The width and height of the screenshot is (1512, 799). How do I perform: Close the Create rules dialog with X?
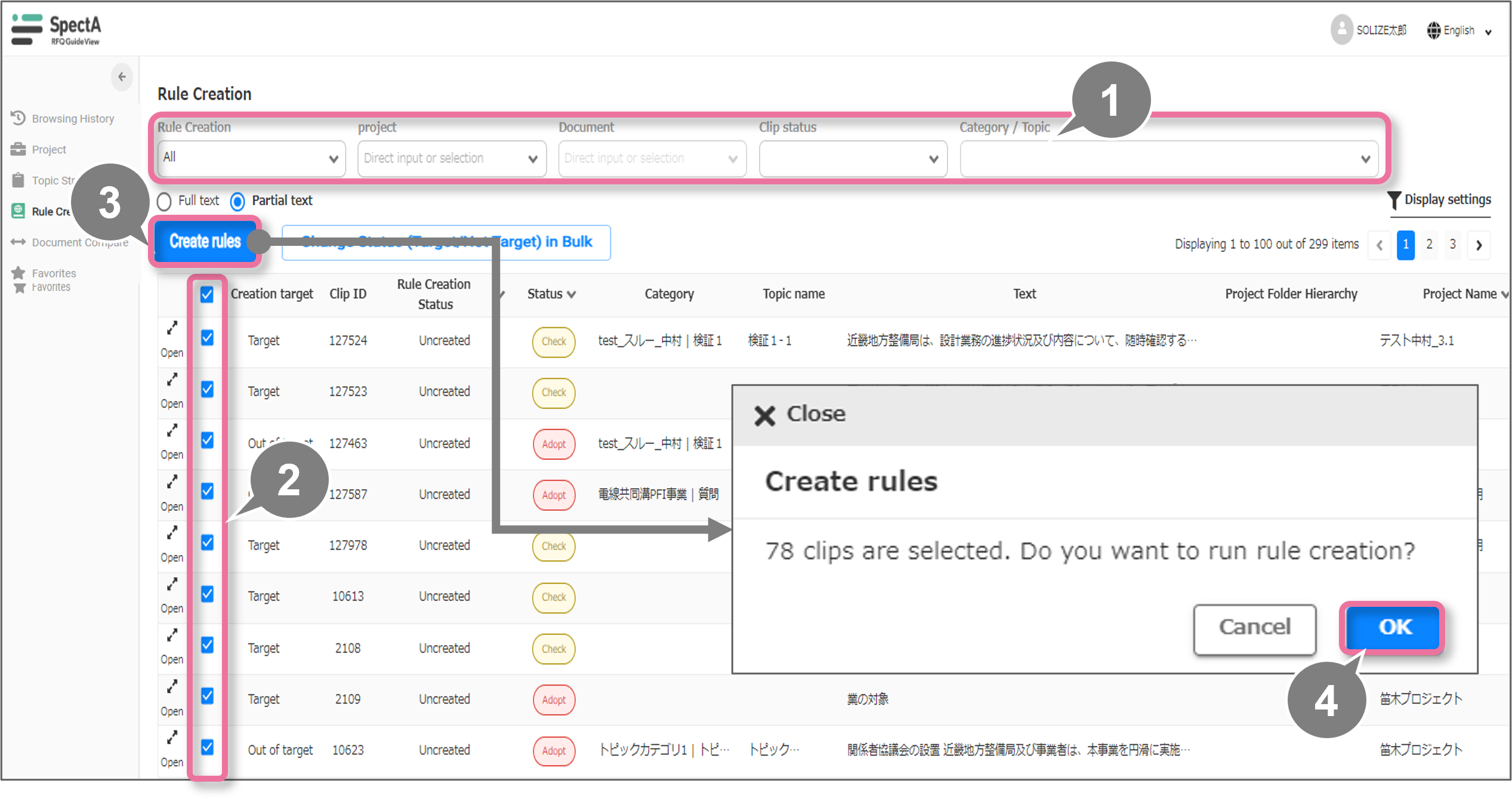point(764,415)
